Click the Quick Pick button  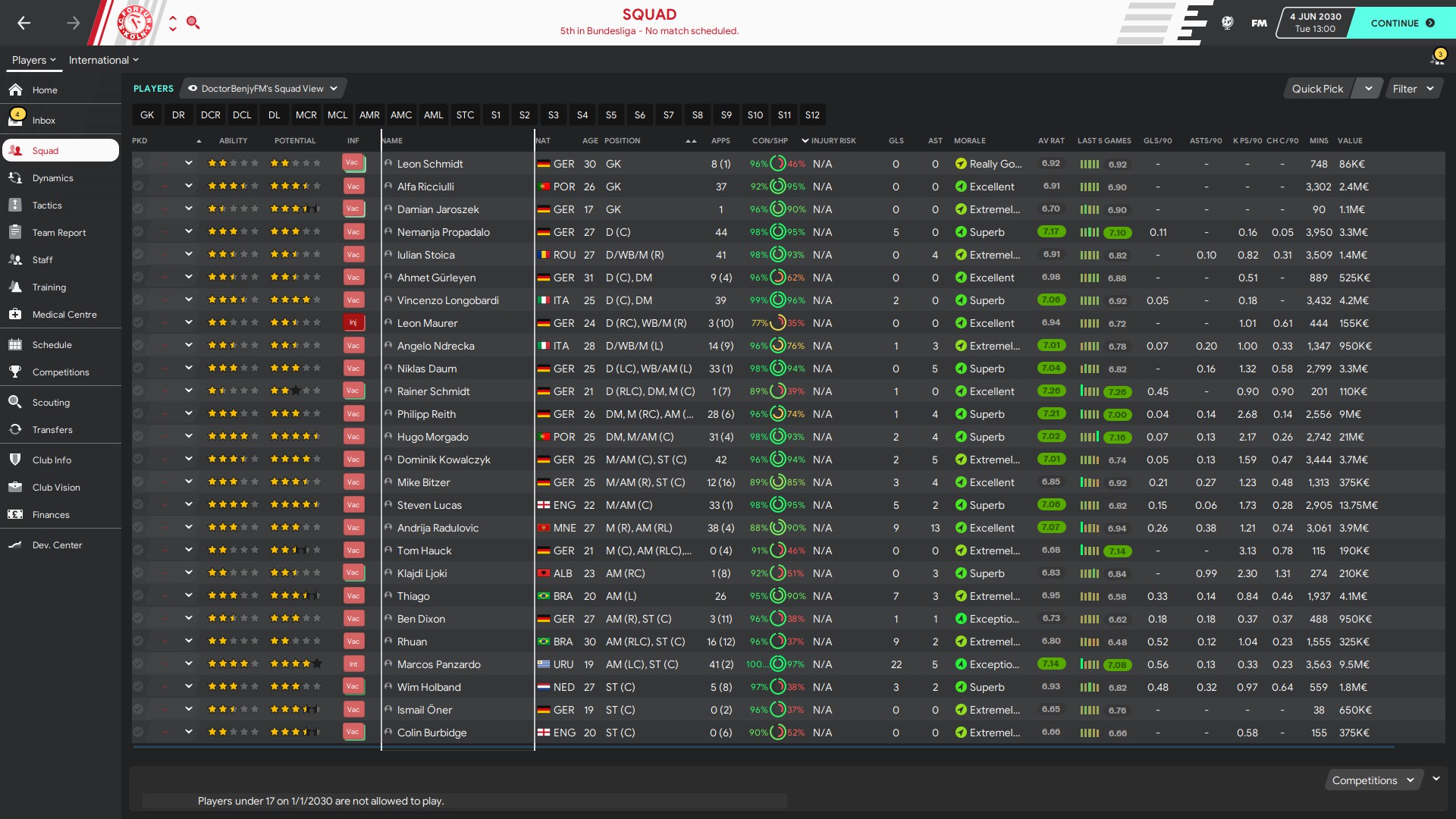point(1317,89)
